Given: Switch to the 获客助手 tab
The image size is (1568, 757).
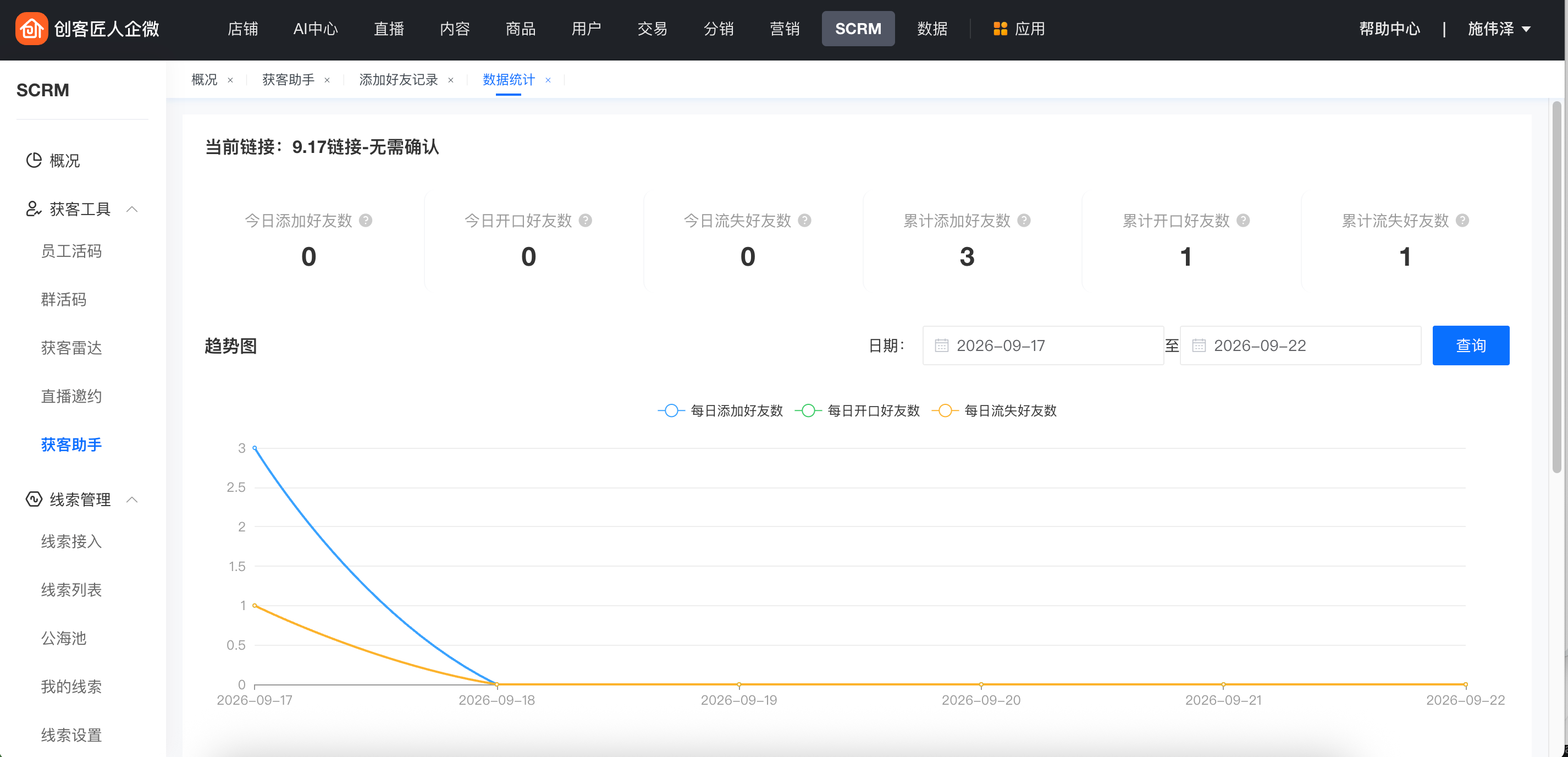Looking at the screenshot, I should [x=288, y=80].
